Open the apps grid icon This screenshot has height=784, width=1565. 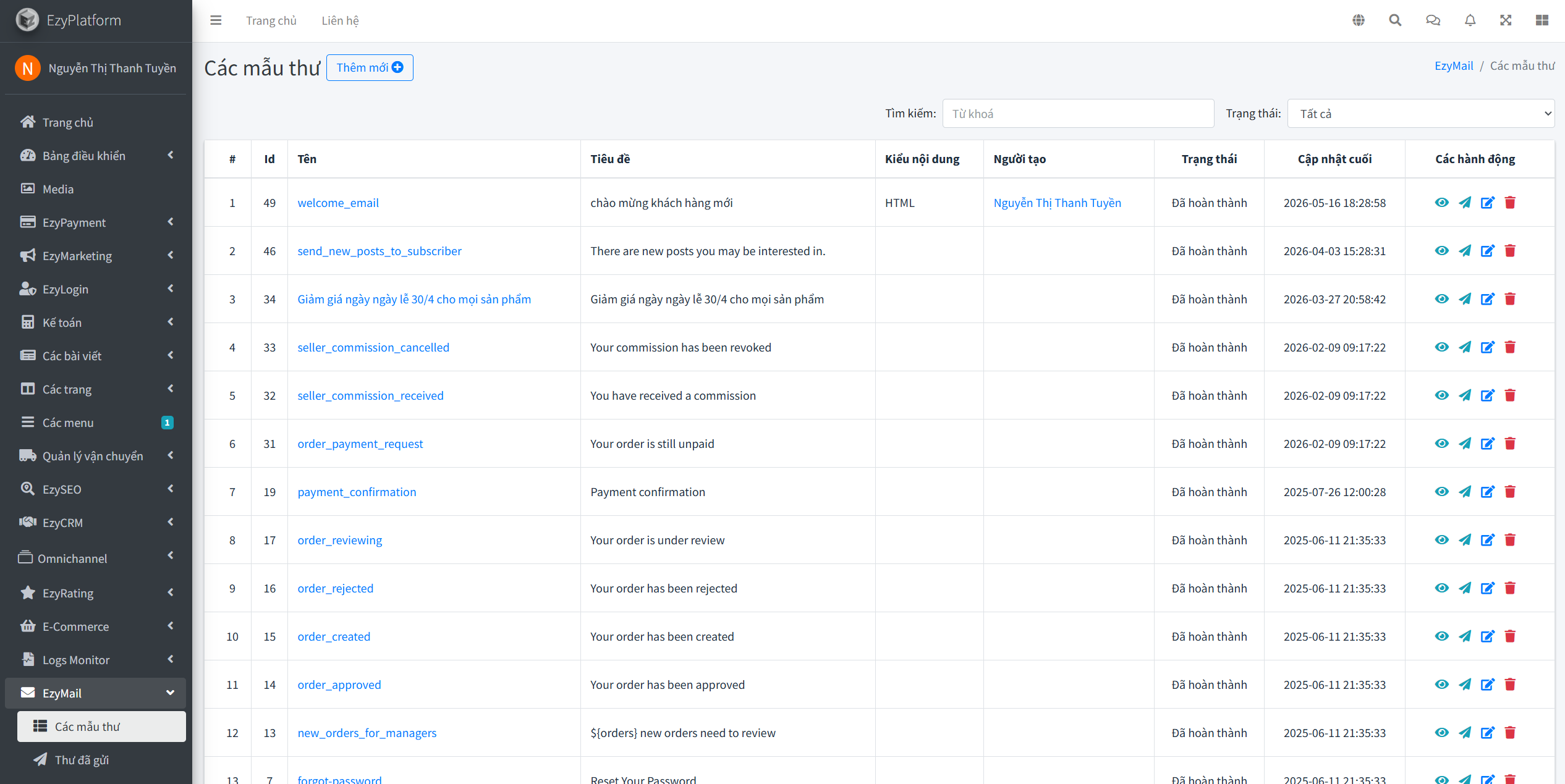point(1542,20)
